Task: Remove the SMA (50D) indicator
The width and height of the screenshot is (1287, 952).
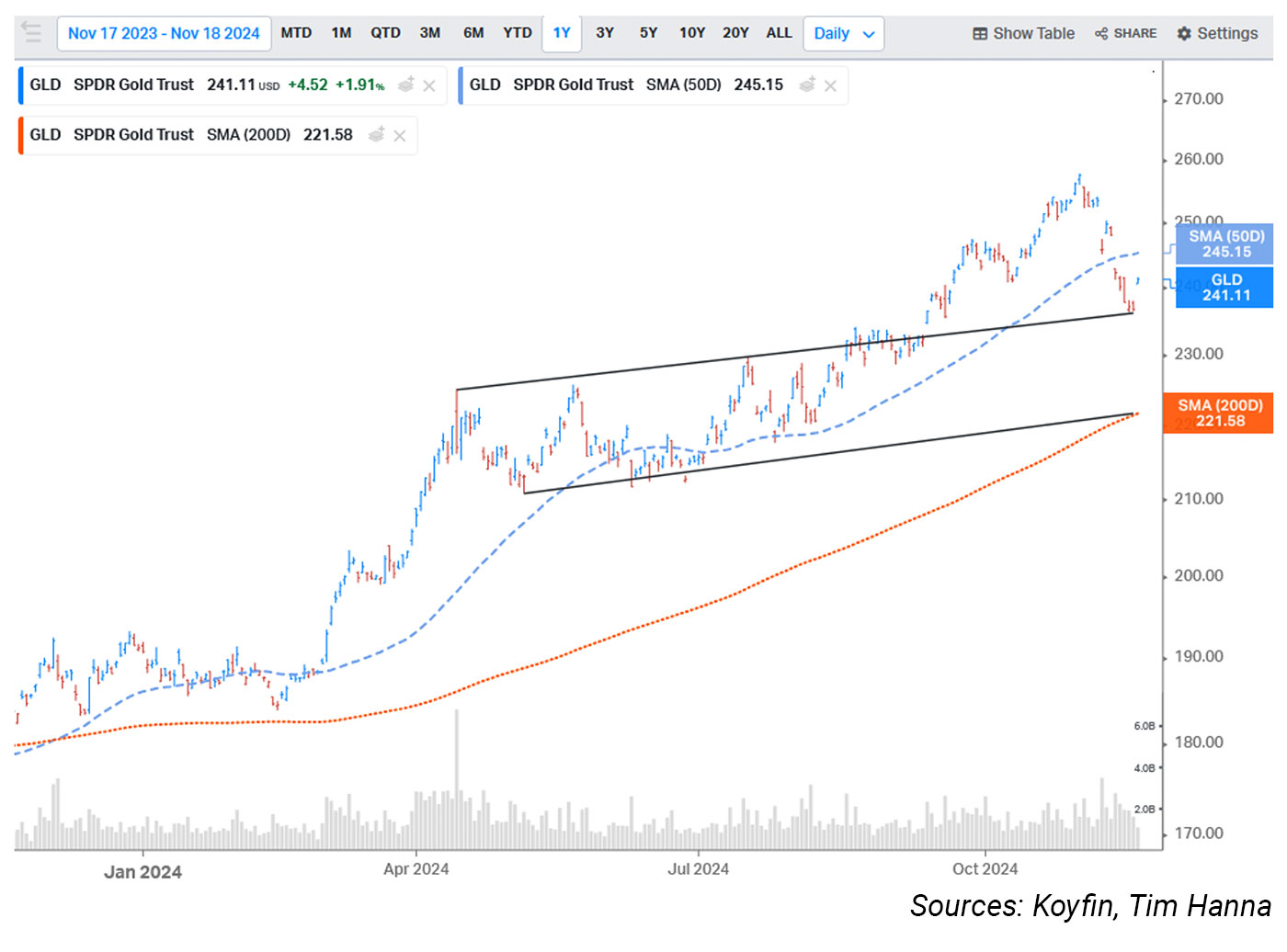Action: point(830,85)
